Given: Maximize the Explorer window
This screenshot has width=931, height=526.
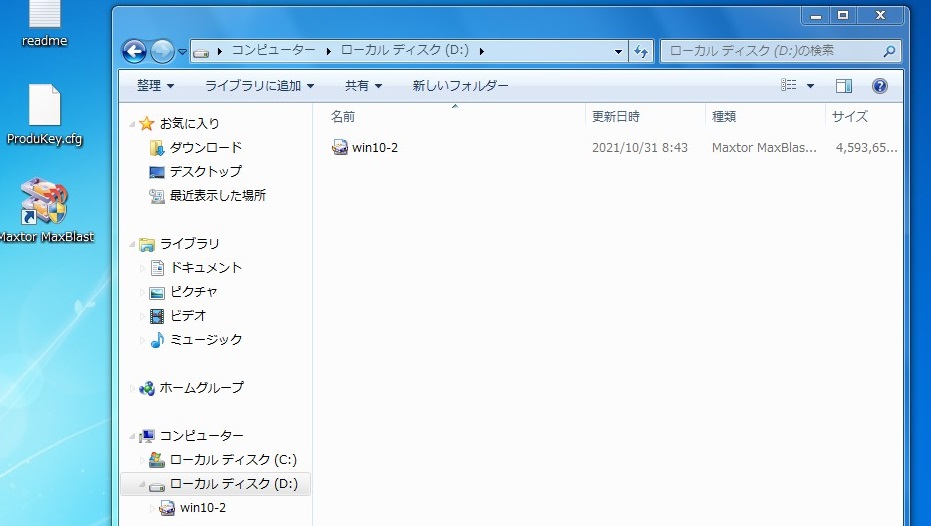Looking at the screenshot, I should 843,16.
